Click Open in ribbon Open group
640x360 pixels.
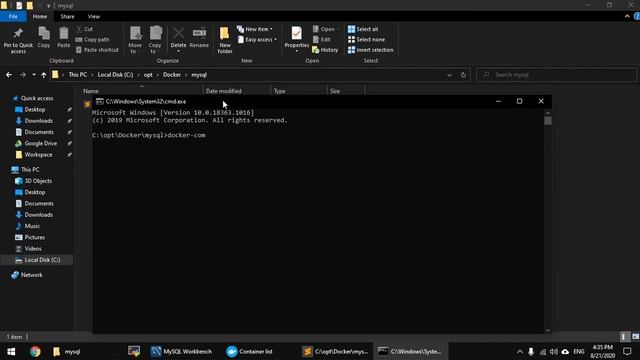click(x=326, y=29)
